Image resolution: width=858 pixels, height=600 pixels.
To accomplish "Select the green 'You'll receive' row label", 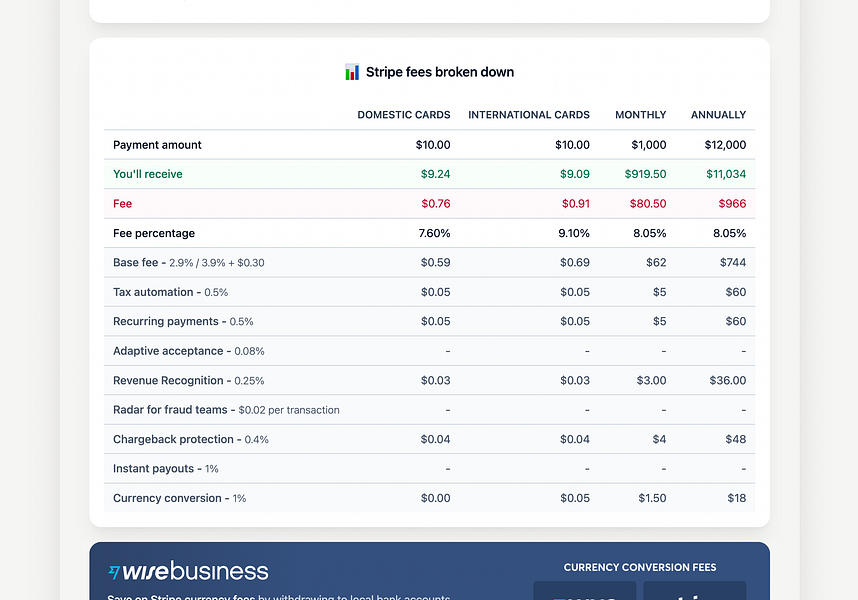I will [x=147, y=173].
